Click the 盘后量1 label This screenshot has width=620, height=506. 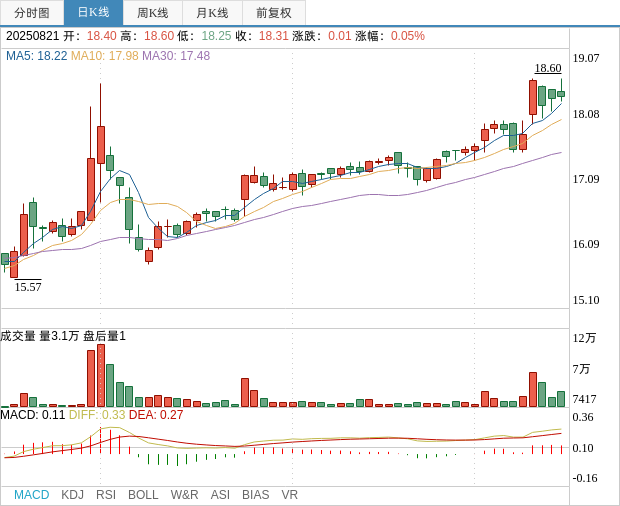pos(104,336)
